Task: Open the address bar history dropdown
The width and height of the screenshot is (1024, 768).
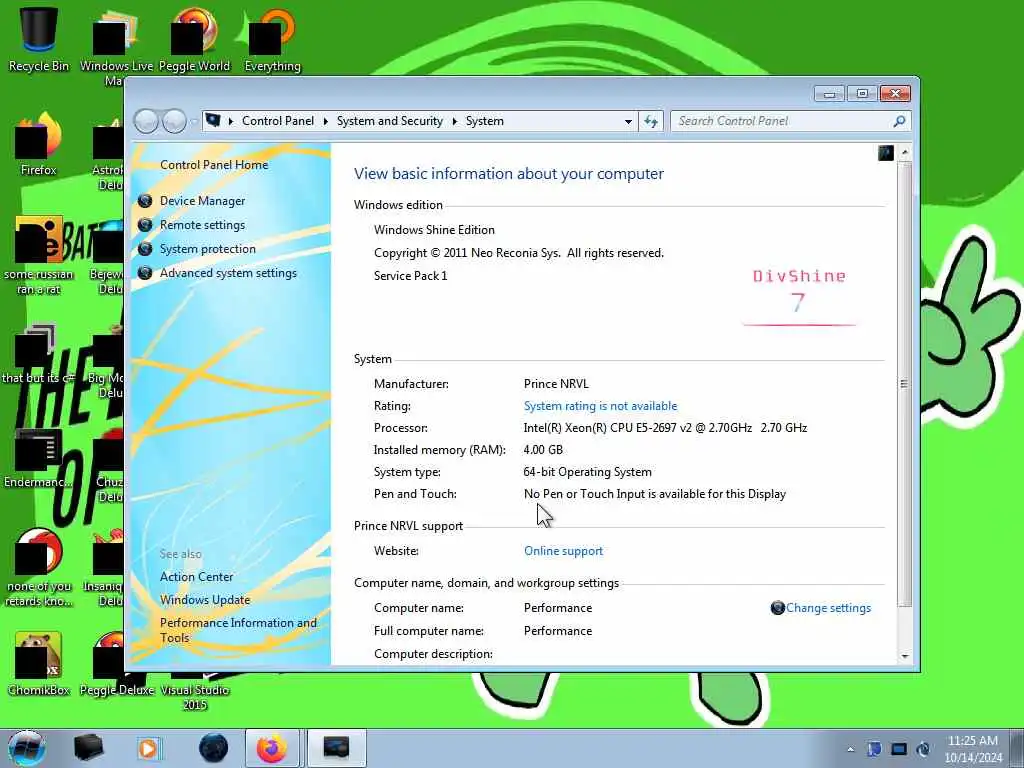Action: coord(628,121)
